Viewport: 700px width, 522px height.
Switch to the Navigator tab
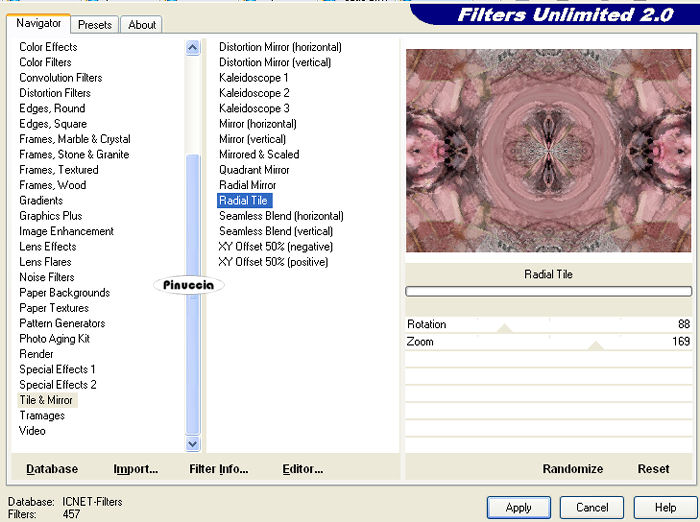(x=38, y=23)
